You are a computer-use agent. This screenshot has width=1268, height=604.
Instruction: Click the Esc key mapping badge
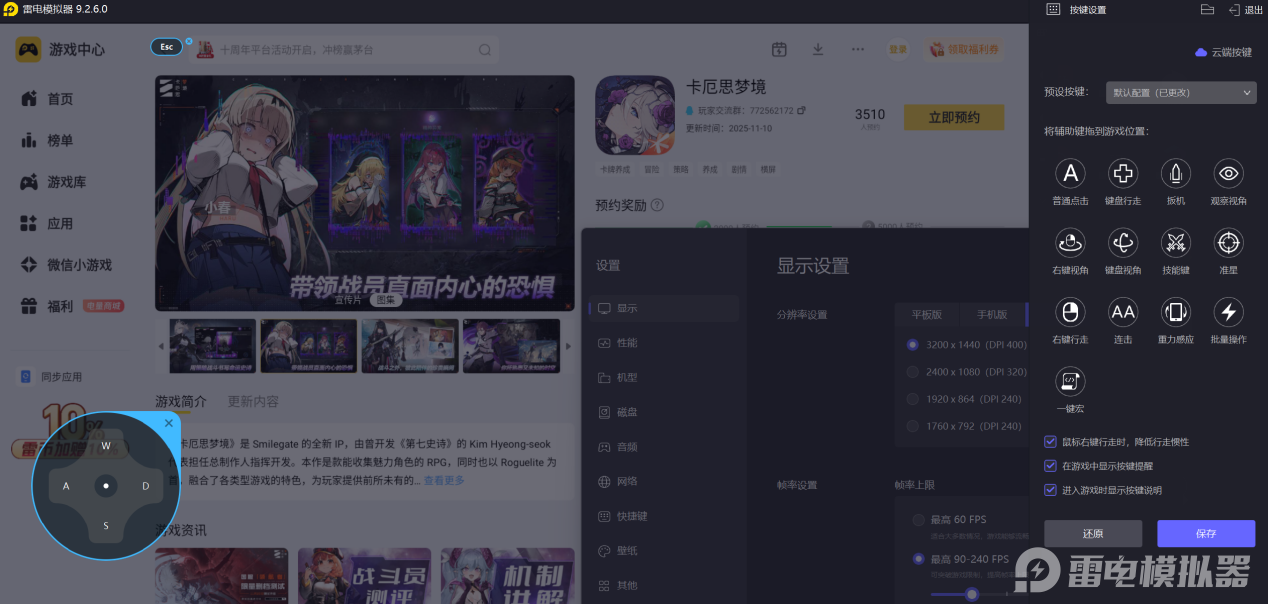[167, 47]
